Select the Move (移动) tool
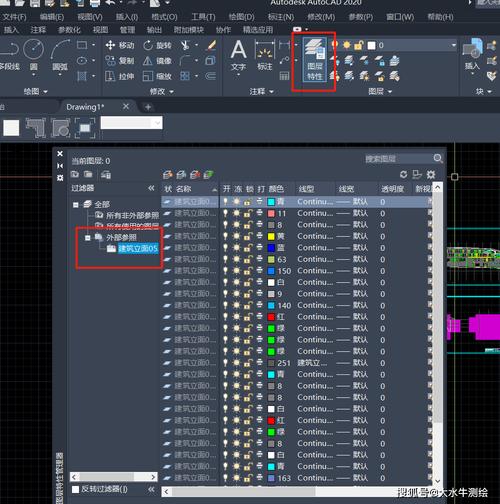 coord(120,45)
